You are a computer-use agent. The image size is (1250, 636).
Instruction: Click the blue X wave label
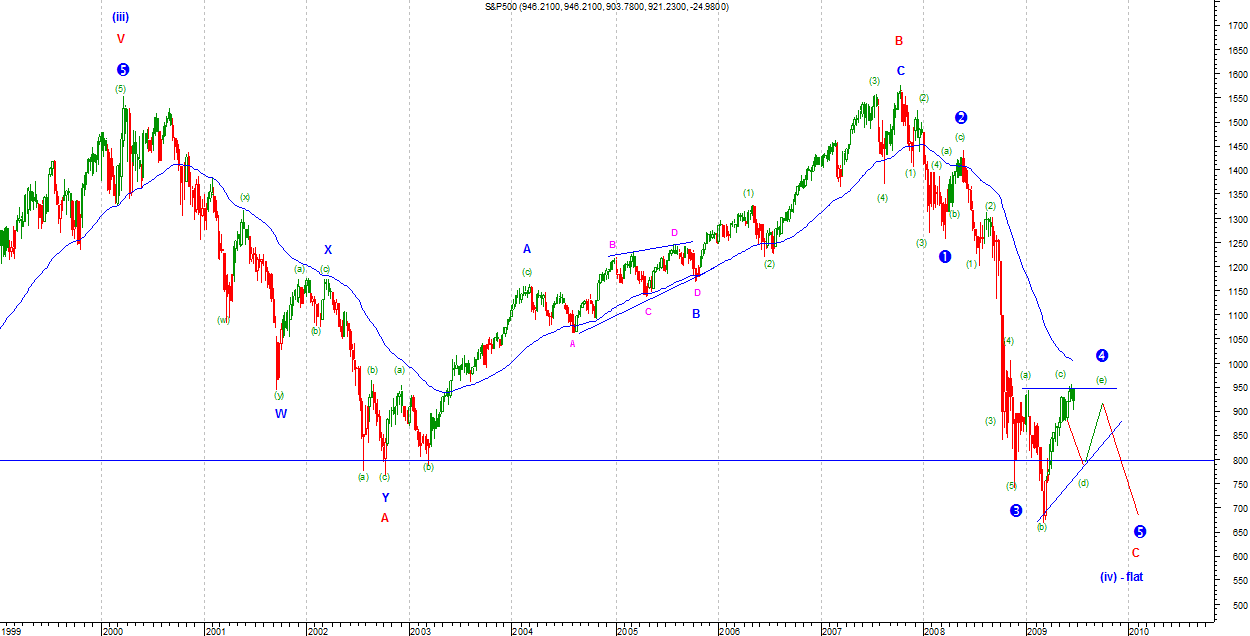(x=327, y=250)
